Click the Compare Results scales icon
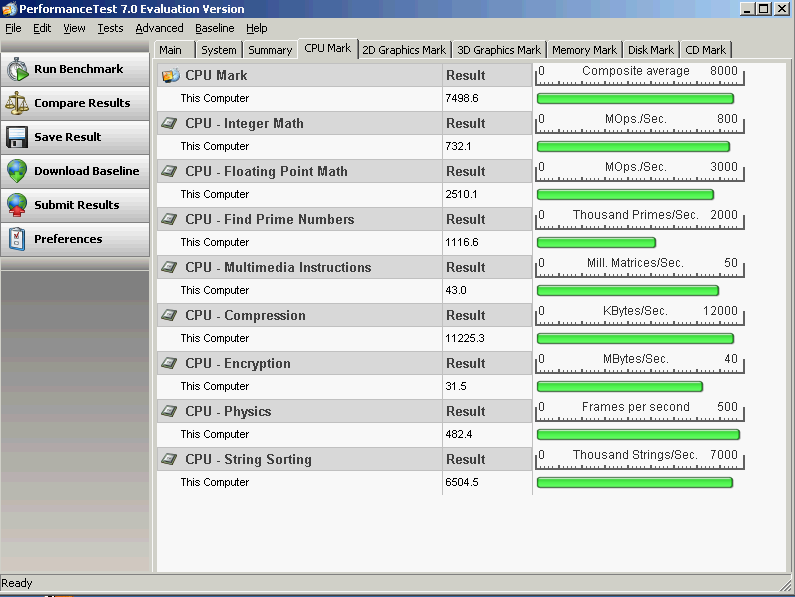 click(17, 103)
